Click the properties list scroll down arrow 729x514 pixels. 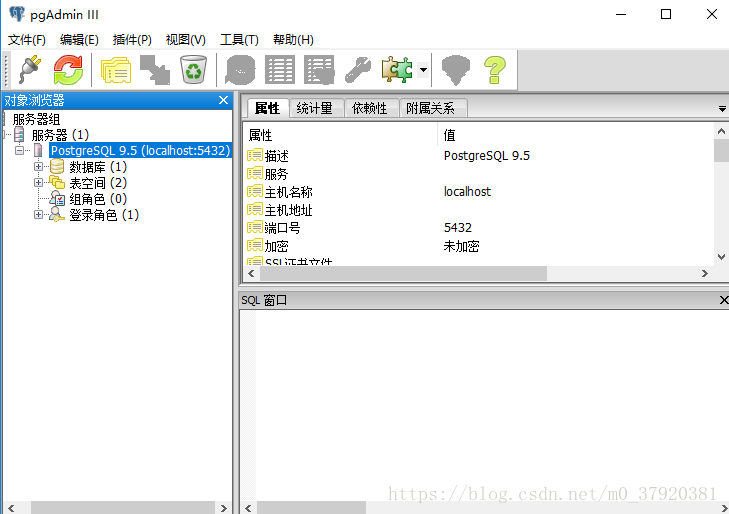(x=721, y=257)
